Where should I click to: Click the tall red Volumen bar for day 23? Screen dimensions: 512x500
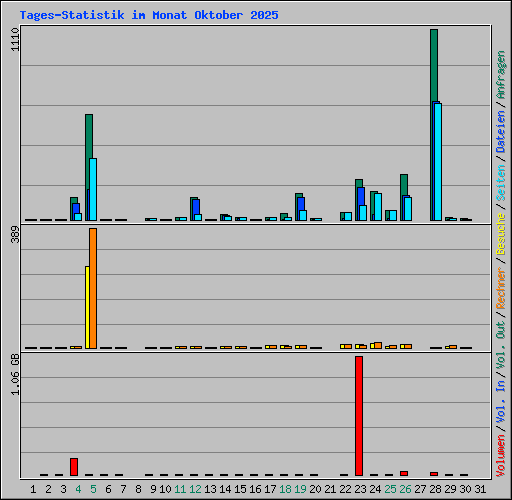359,416
